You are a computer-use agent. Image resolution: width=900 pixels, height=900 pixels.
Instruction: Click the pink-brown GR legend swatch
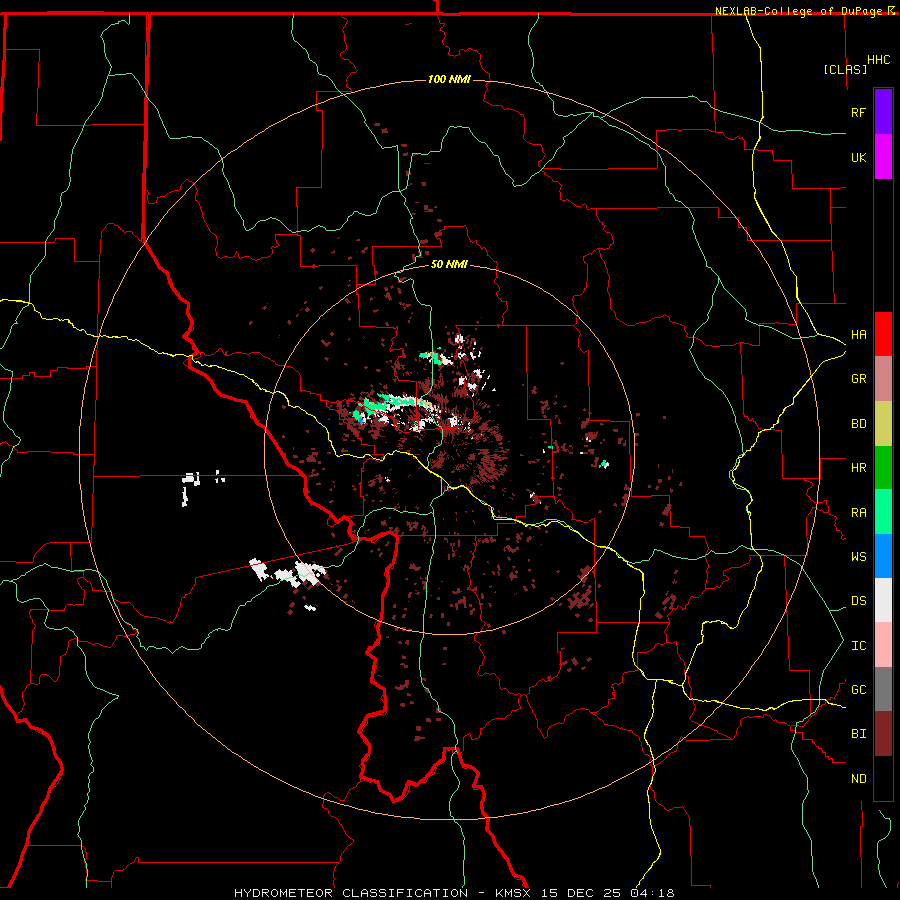pyautogui.click(x=883, y=378)
